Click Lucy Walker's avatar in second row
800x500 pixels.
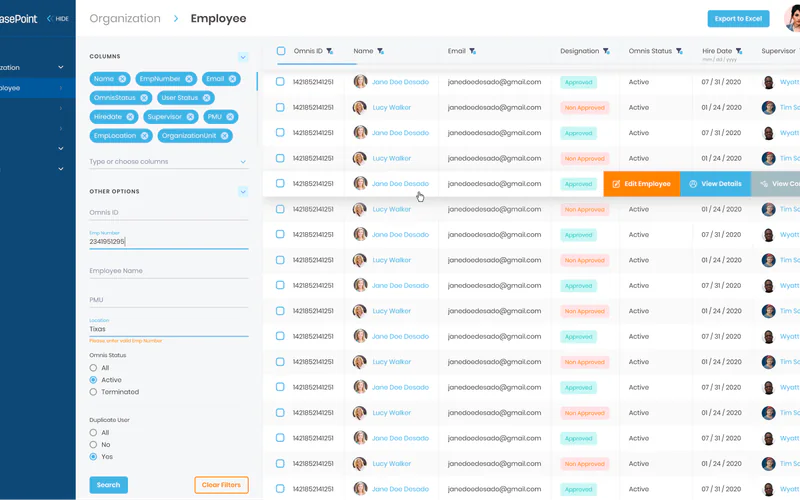360,108
